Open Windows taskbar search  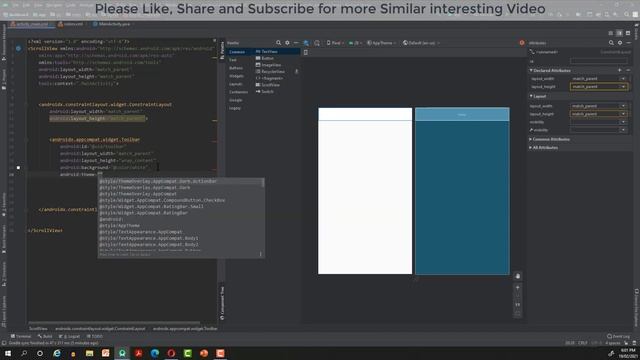tap(24, 353)
